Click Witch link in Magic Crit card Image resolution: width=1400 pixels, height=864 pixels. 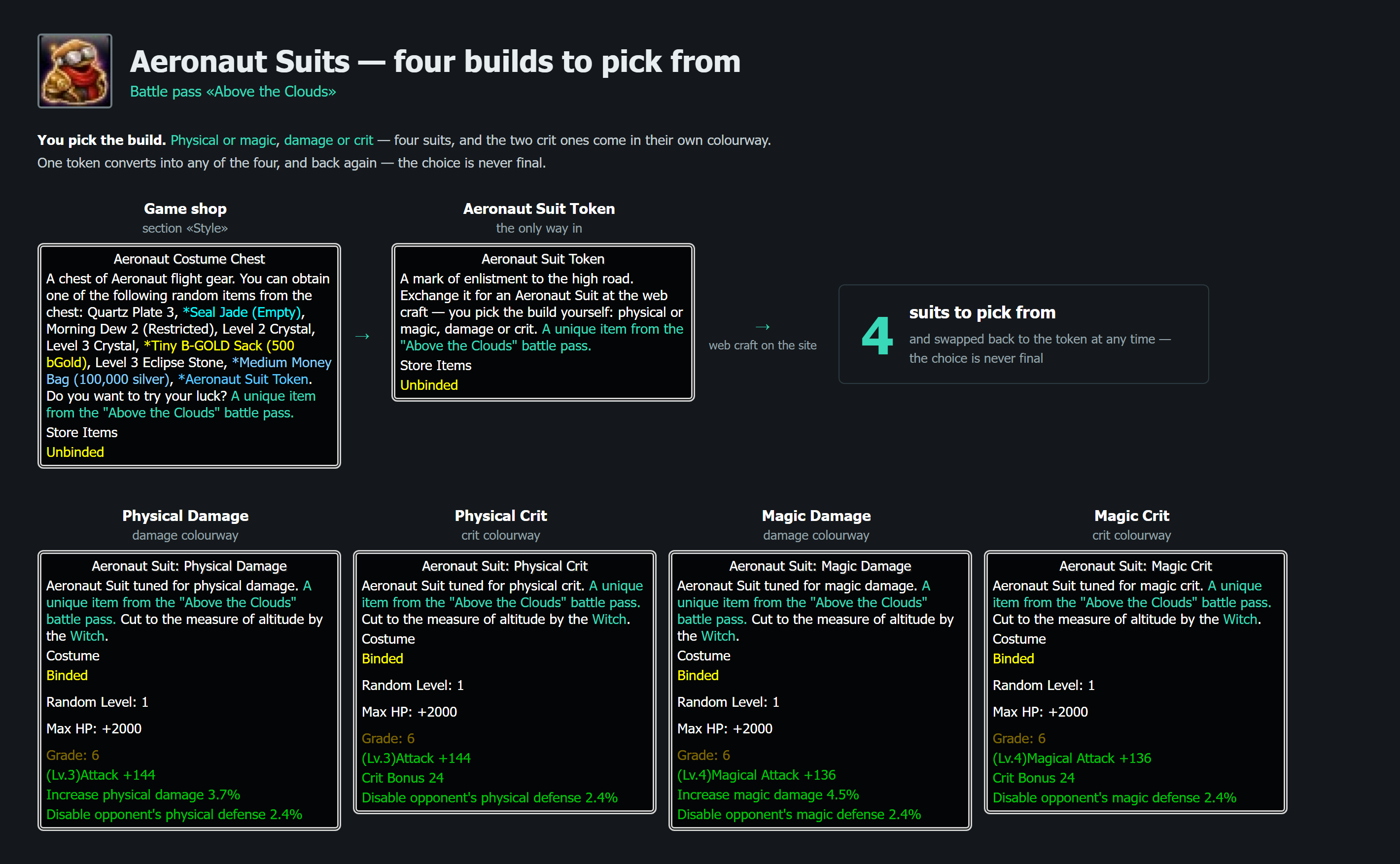tap(1240, 620)
